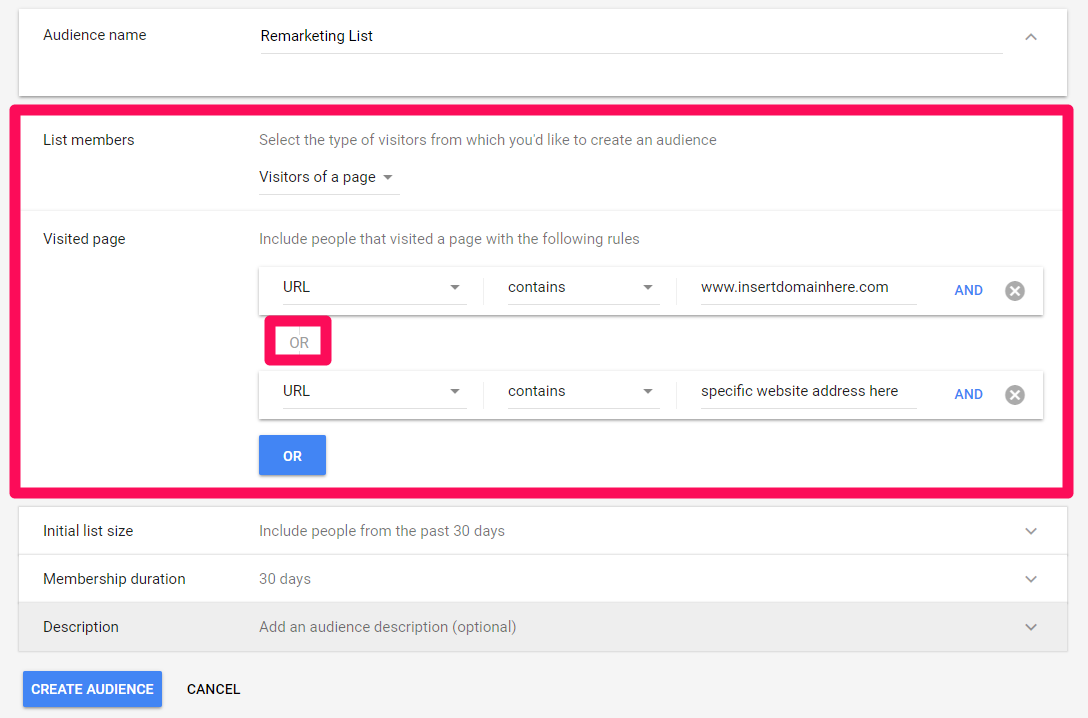Click the 'Audience name' label
Image resolution: width=1088 pixels, height=718 pixels.
[94, 35]
